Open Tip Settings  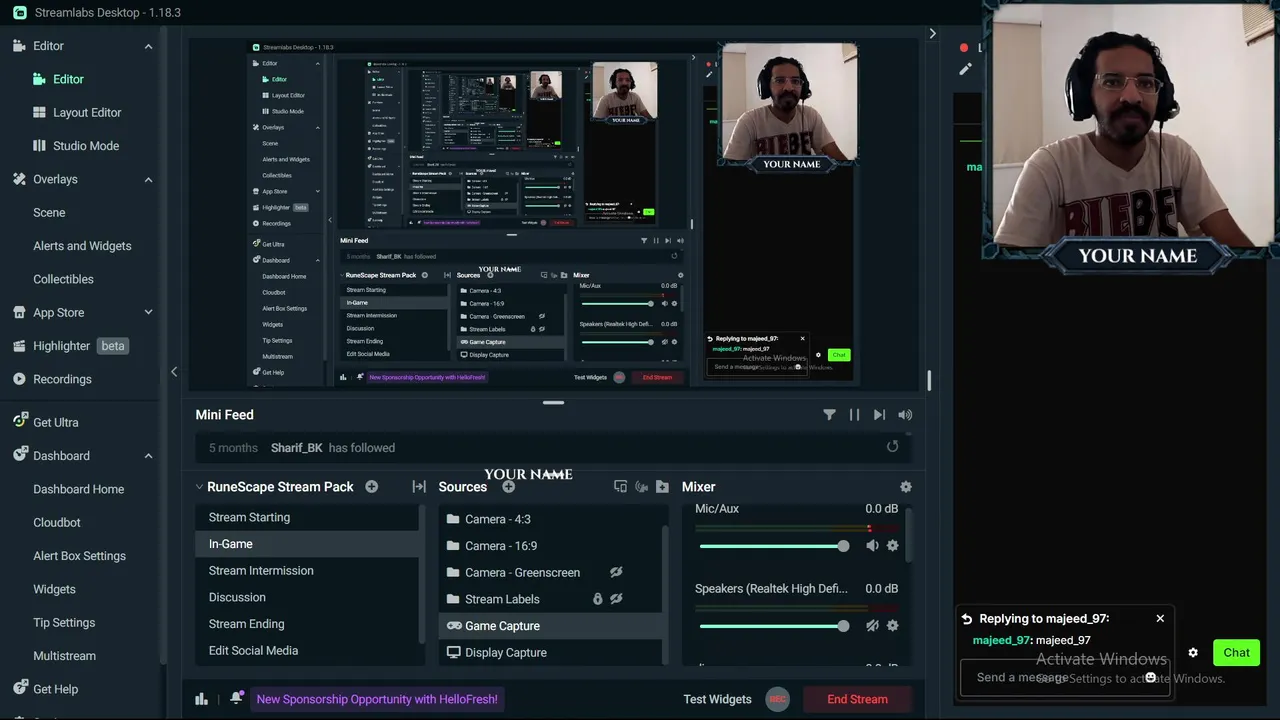point(64,622)
